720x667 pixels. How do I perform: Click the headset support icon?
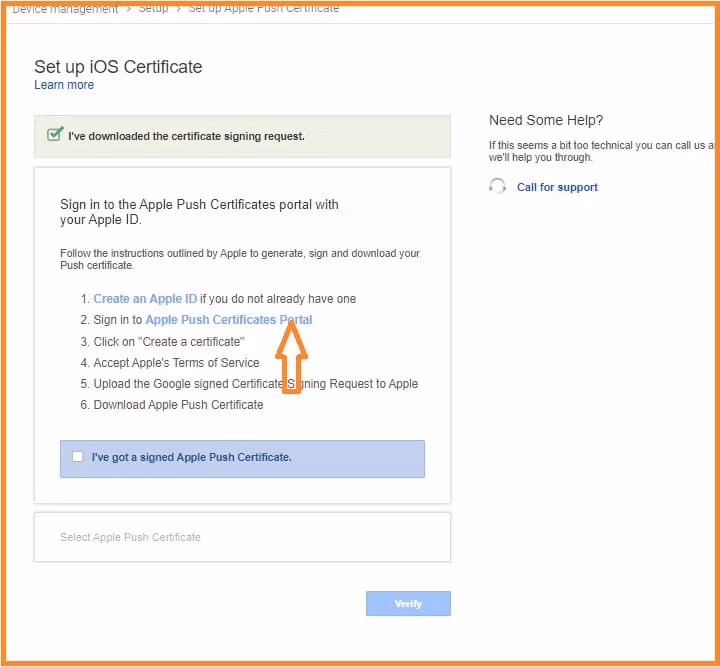497,187
